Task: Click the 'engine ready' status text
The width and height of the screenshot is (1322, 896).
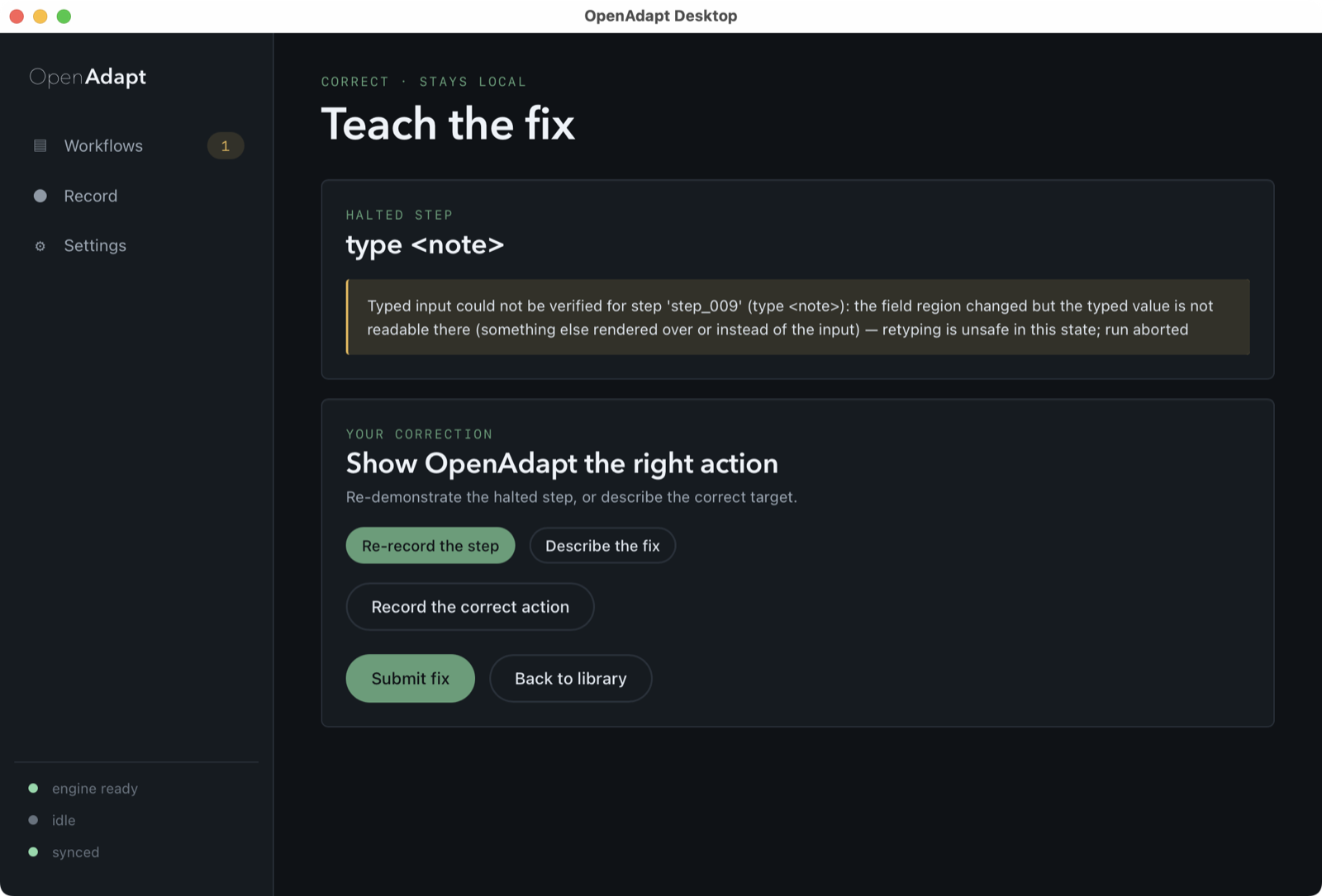Action: [95, 789]
